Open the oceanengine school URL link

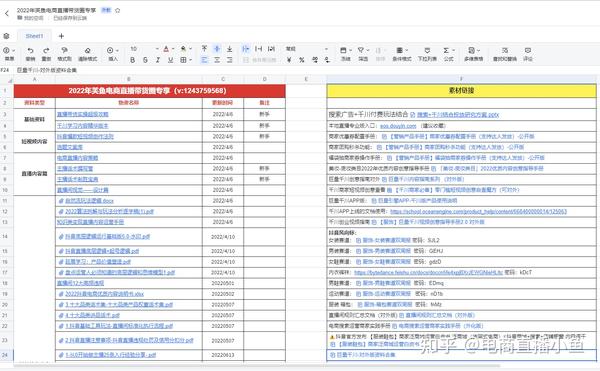pyautogui.click(x=478, y=211)
